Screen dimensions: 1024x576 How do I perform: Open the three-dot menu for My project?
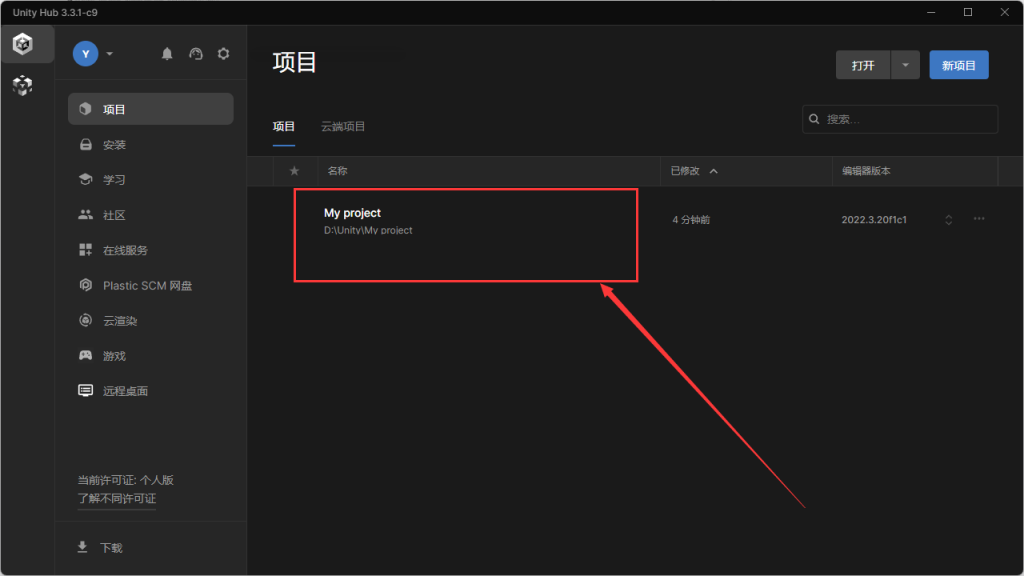(979, 219)
